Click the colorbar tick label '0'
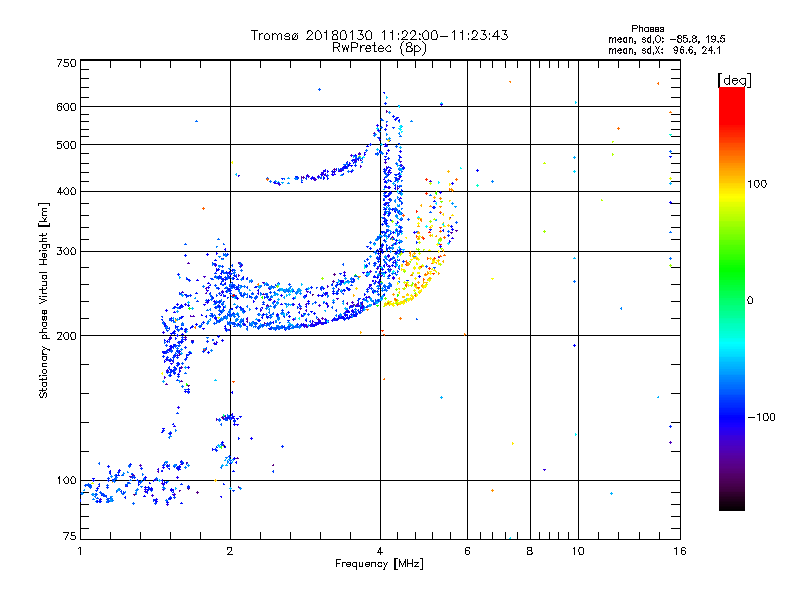Viewport: 800px width, 600px height. (750, 301)
